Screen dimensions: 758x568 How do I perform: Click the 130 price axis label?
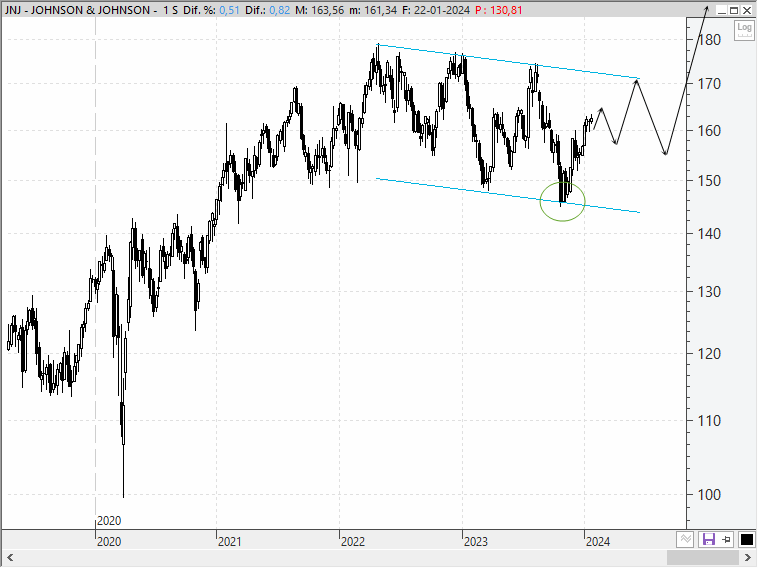point(708,291)
